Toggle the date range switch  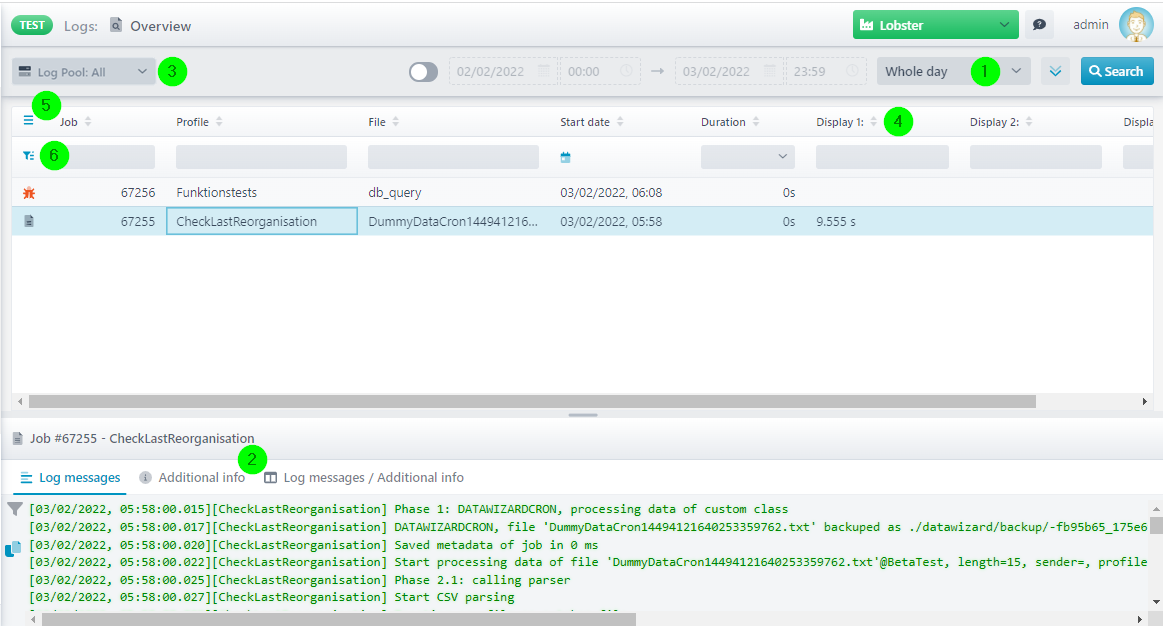[424, 71]
